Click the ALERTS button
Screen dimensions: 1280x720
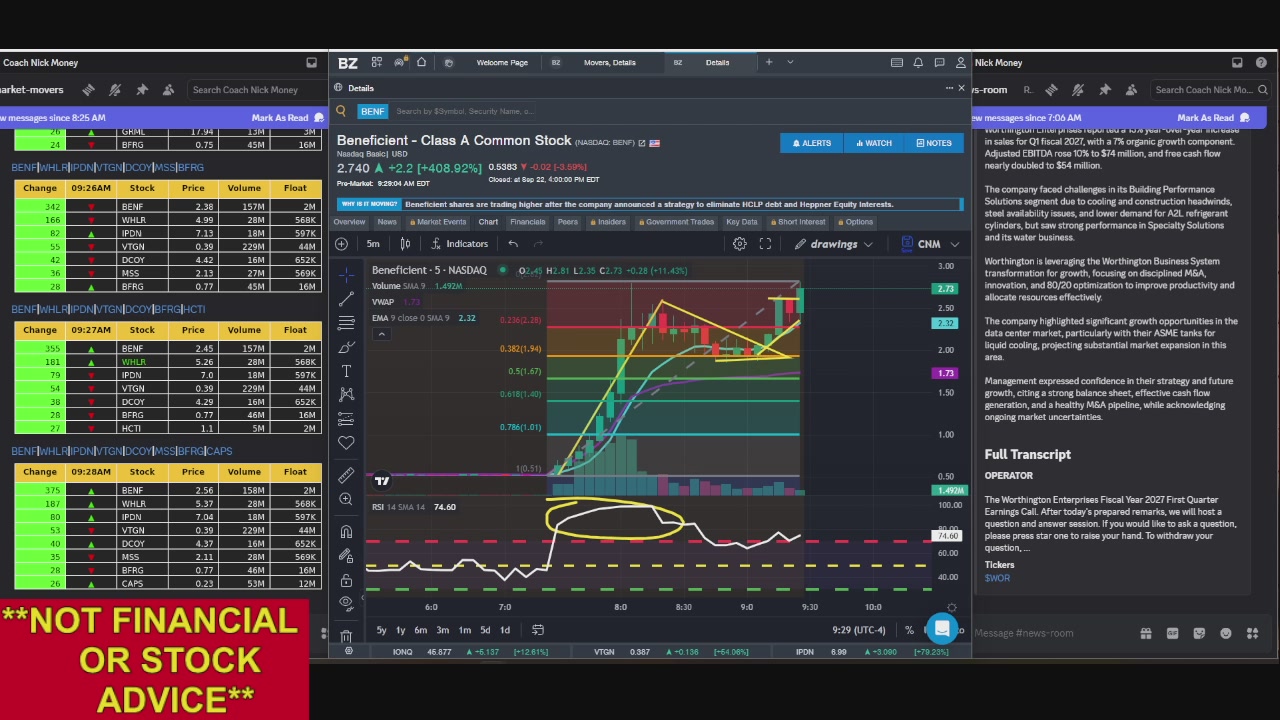[811, 143]
